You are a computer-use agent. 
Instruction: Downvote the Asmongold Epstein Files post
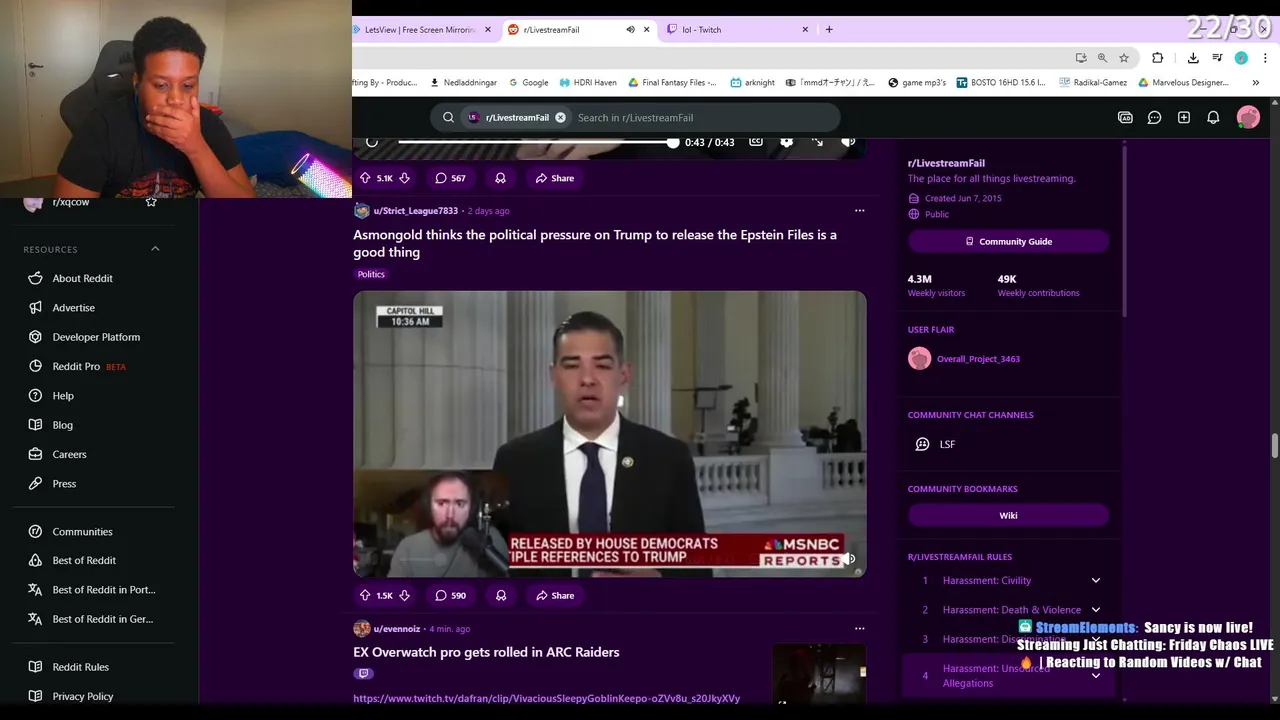pos(404,595)
